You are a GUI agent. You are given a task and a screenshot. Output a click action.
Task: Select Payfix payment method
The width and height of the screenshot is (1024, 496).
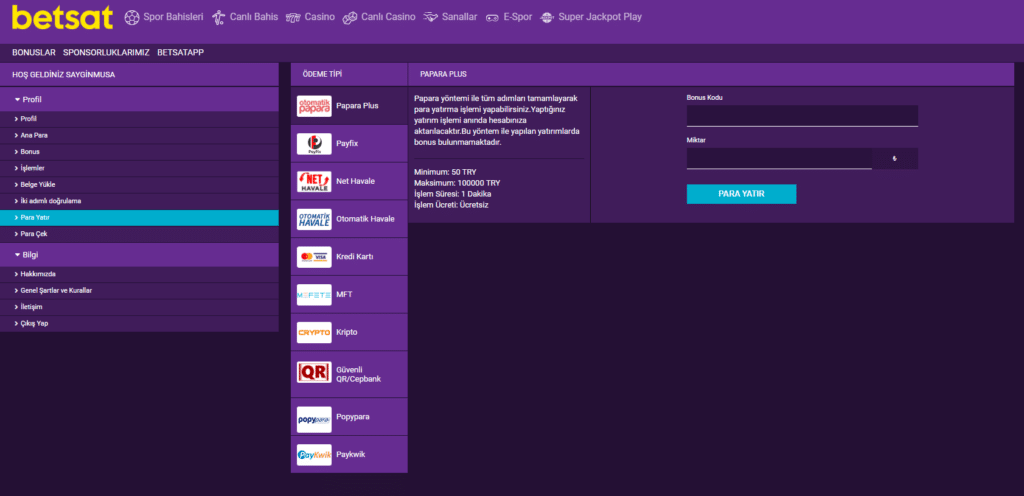pyautogui.click(x=349, y=144)
